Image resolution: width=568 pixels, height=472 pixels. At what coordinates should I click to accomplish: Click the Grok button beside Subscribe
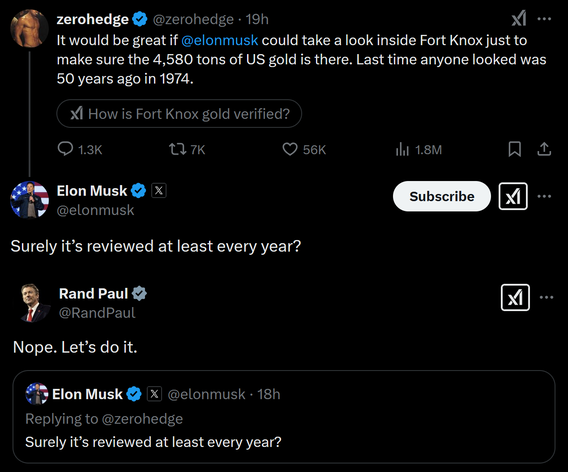click(513, 196)
